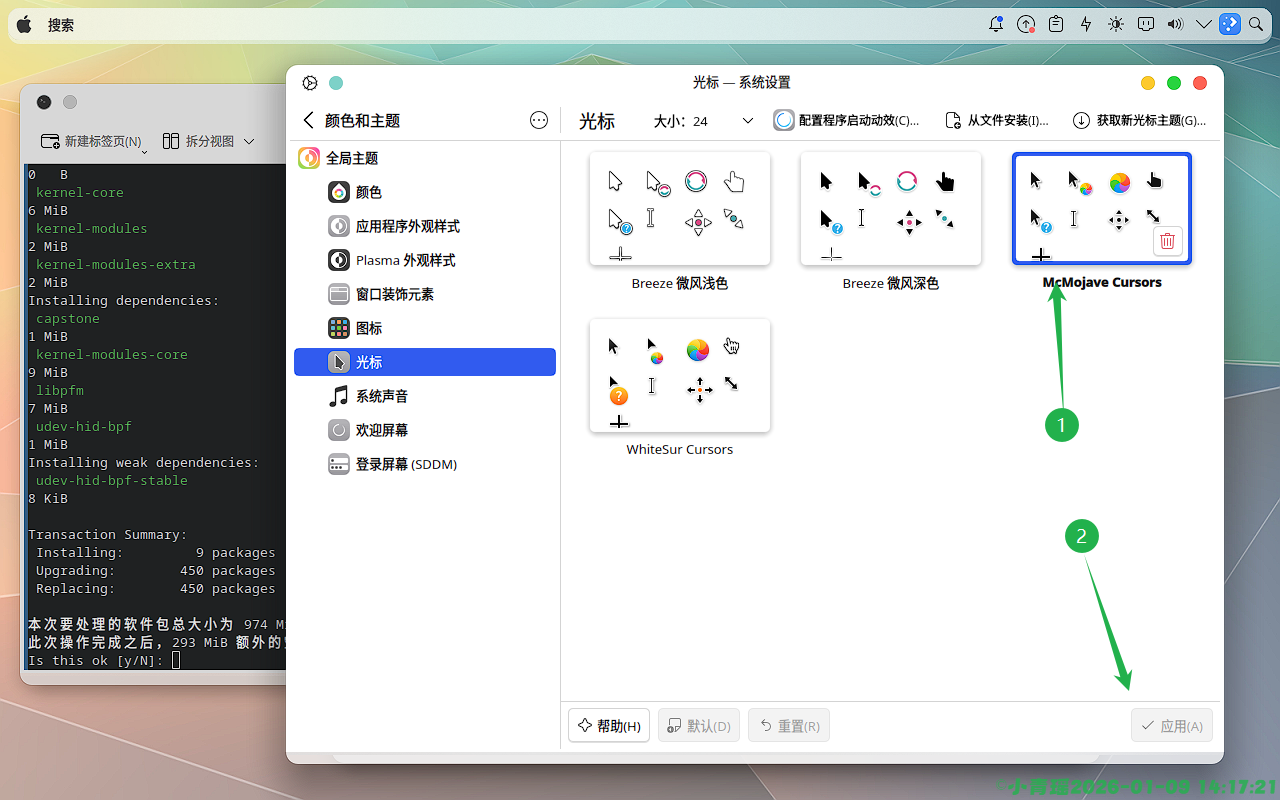
Task: Open the three-dot menu beside 颜色和主题
Action: [x=539, y=121]
